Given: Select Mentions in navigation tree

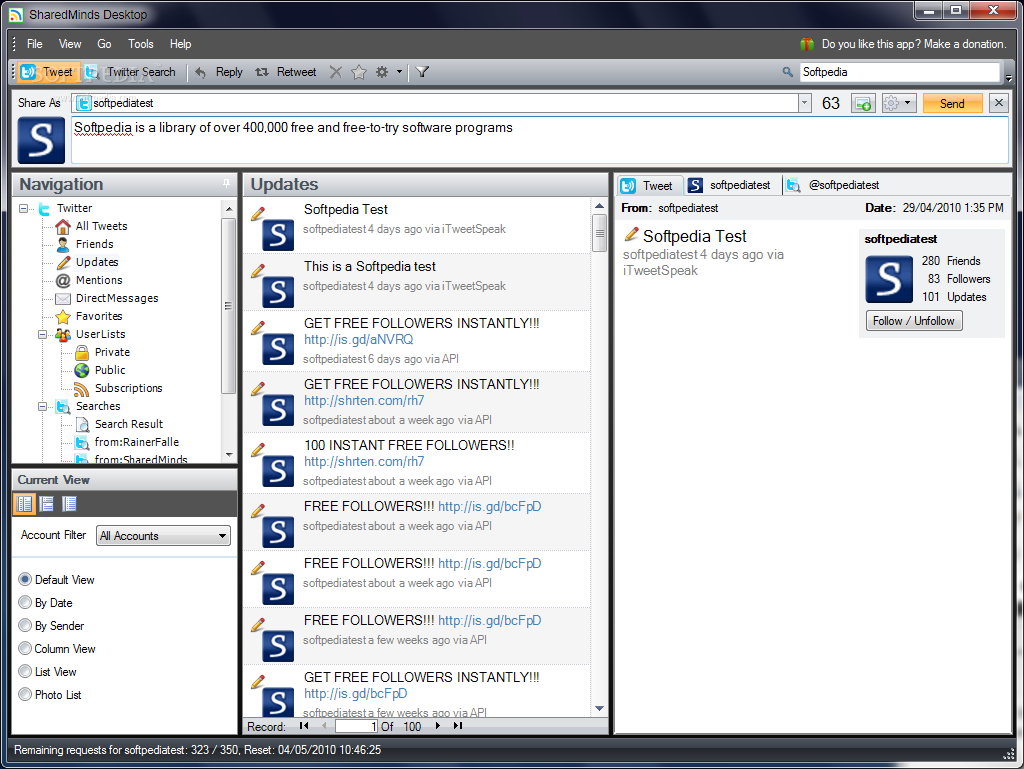Looking at the screenshot, I should point(99,280).
